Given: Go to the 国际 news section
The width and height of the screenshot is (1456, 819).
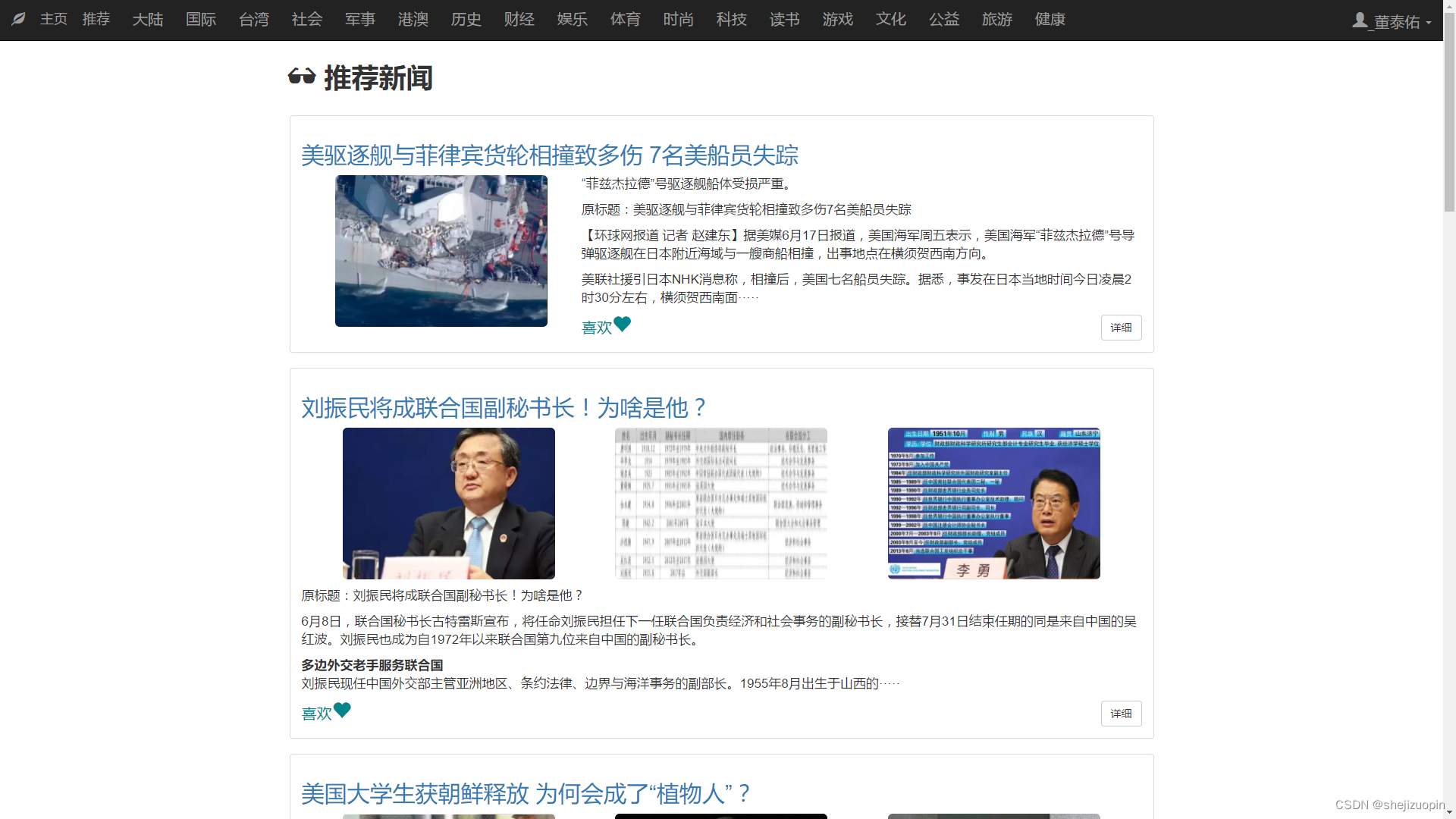Looking at the screenshot, I should 201,19.
